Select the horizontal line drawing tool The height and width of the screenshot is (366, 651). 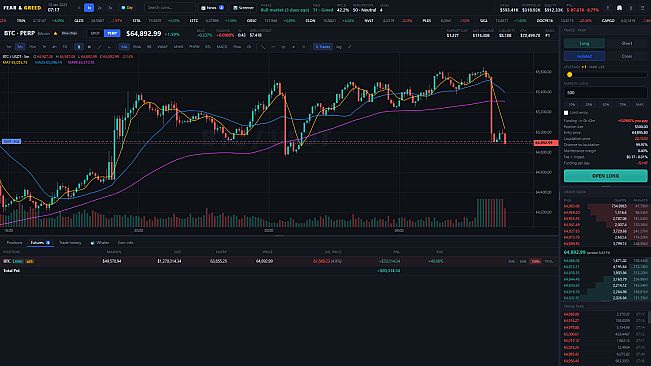click(x=273, y=47)
